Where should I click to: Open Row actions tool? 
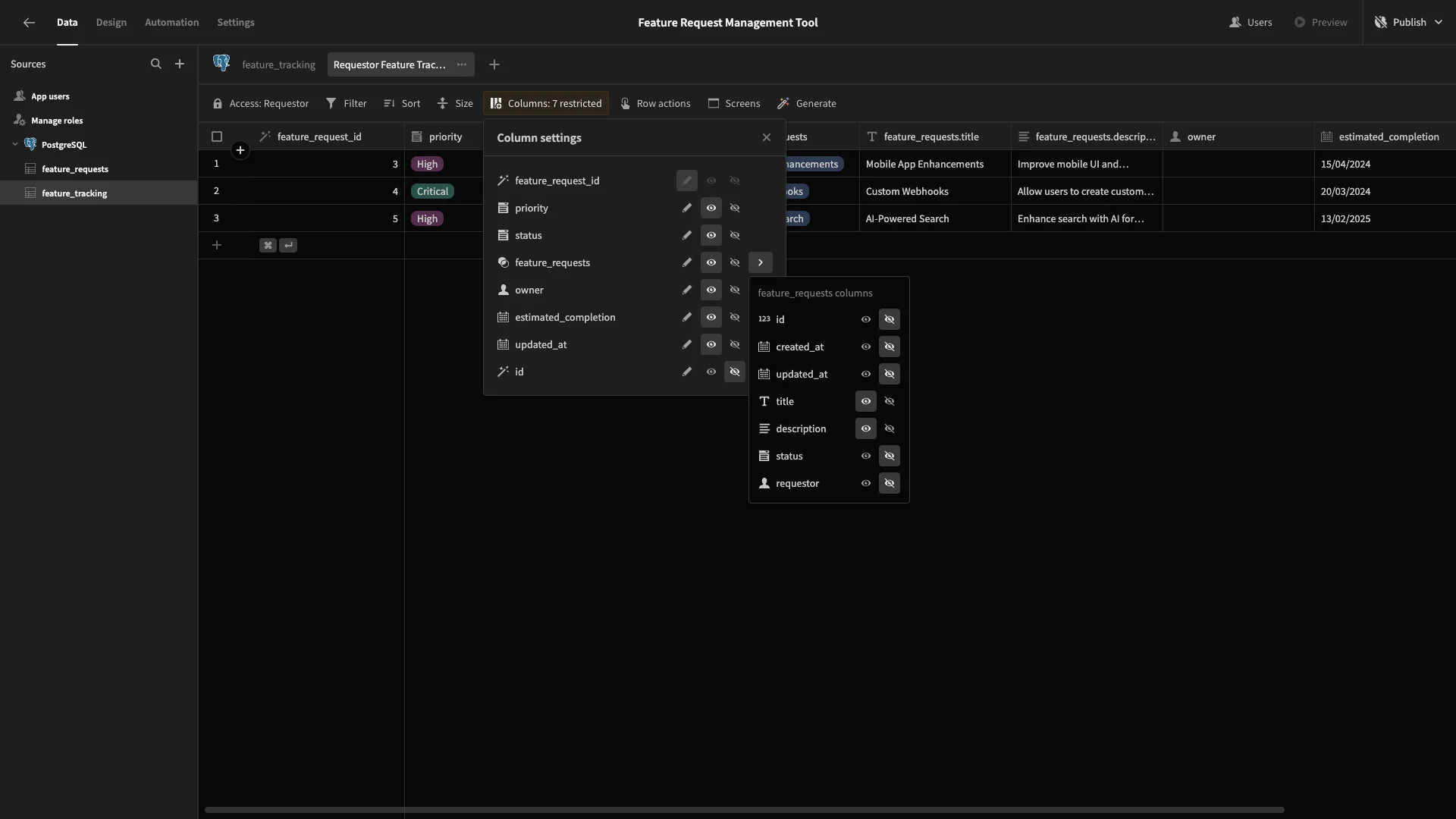[655, 103]
